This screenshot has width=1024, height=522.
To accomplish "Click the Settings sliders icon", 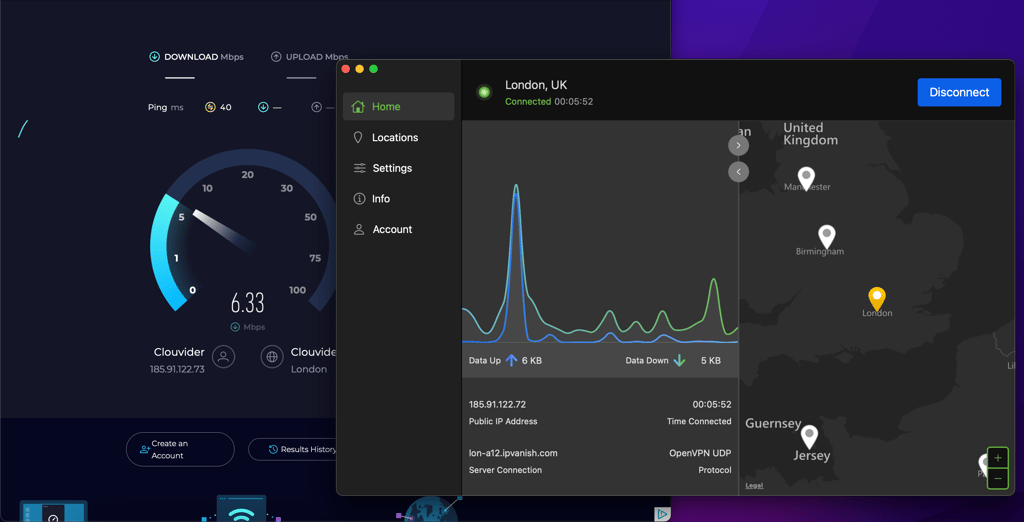I will tap(359, 168).
